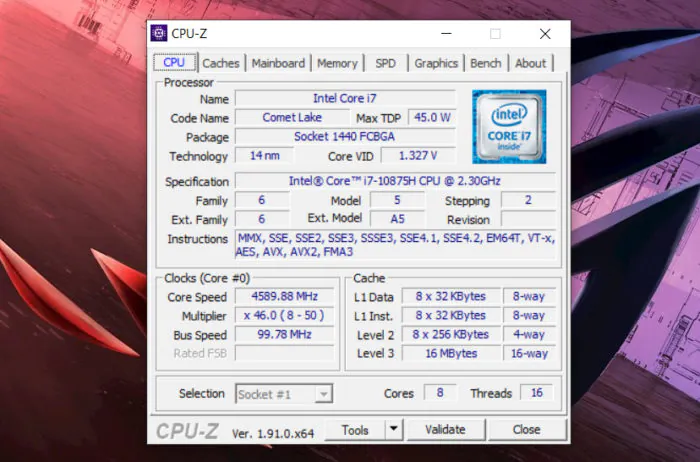Click the Technology value 14 nm

coord(264,156)
